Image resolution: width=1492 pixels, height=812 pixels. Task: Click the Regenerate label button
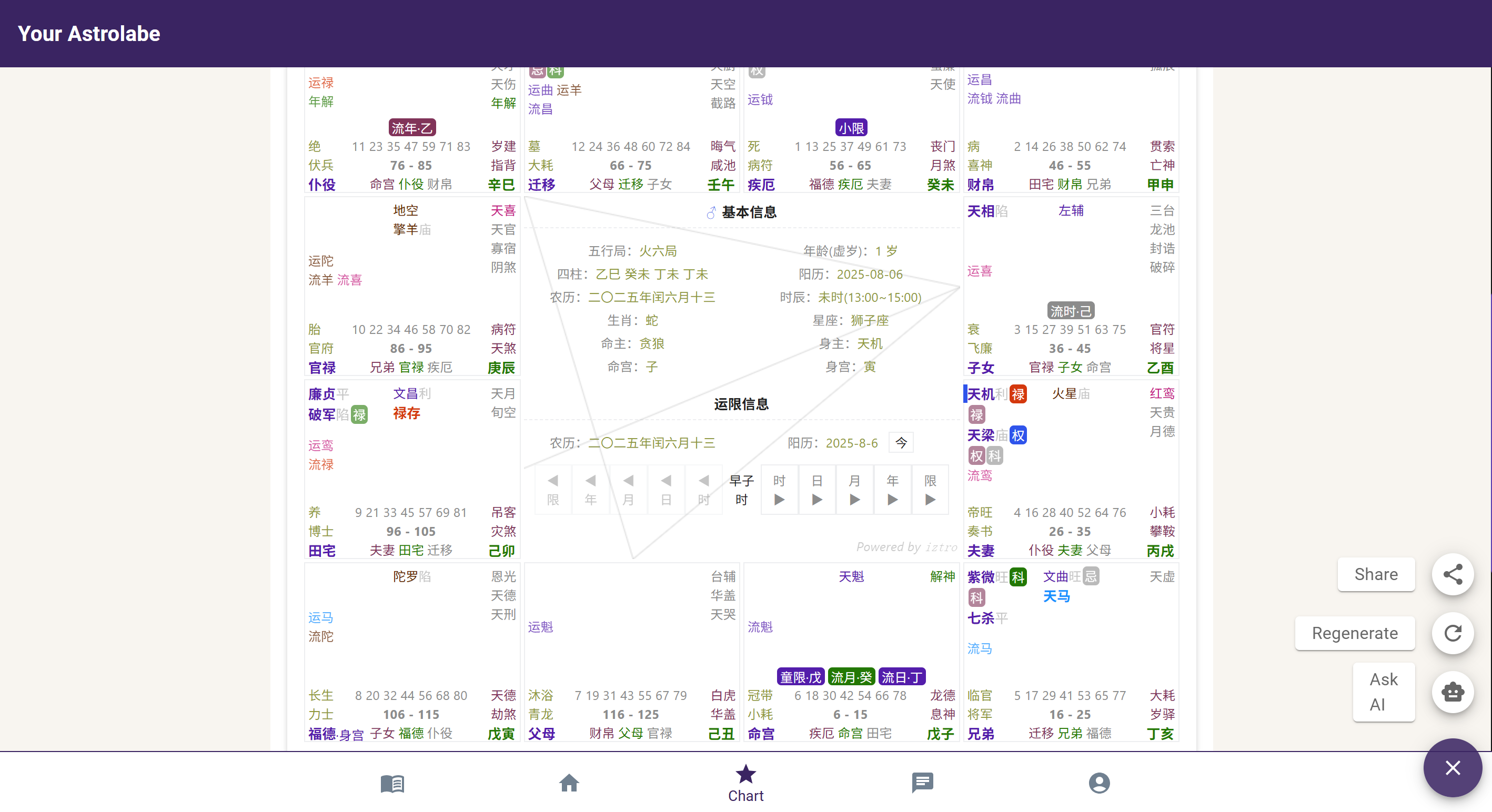[1354, 633]
